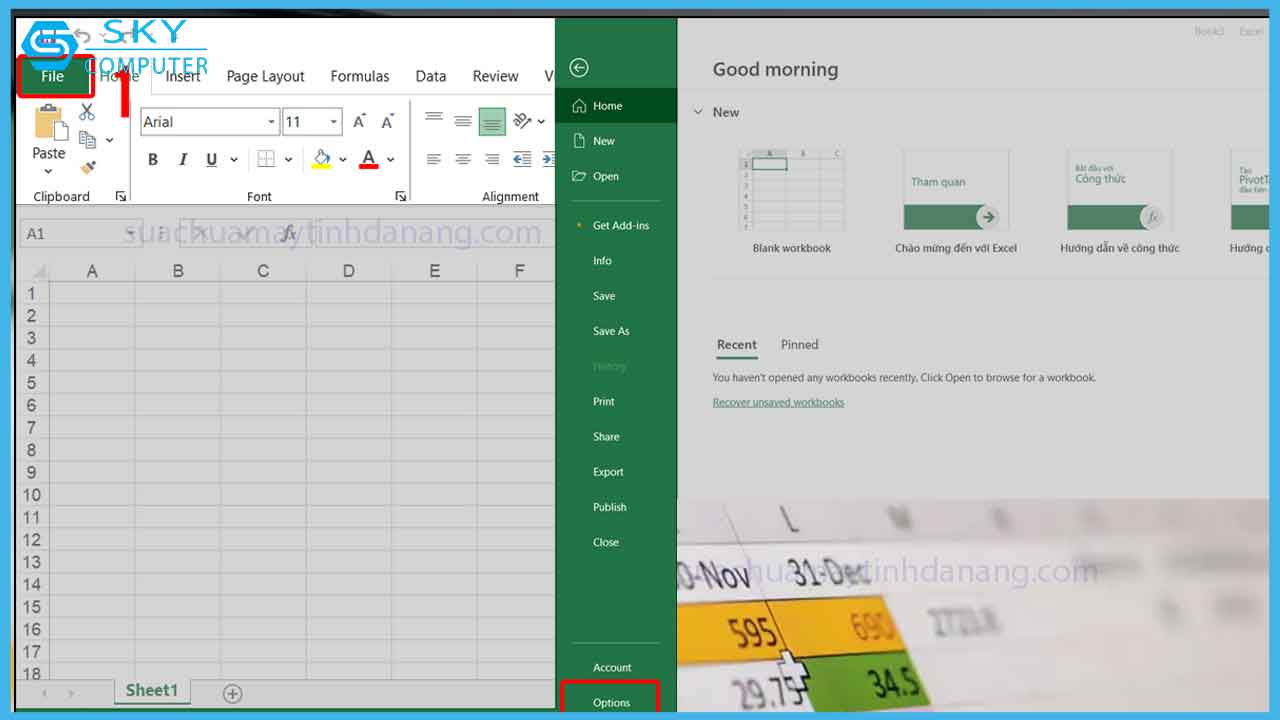The width and height of the screenshot is (1280, 720).
Task: Open Get Add-ins in backstage menu
Action: (617, 225)
